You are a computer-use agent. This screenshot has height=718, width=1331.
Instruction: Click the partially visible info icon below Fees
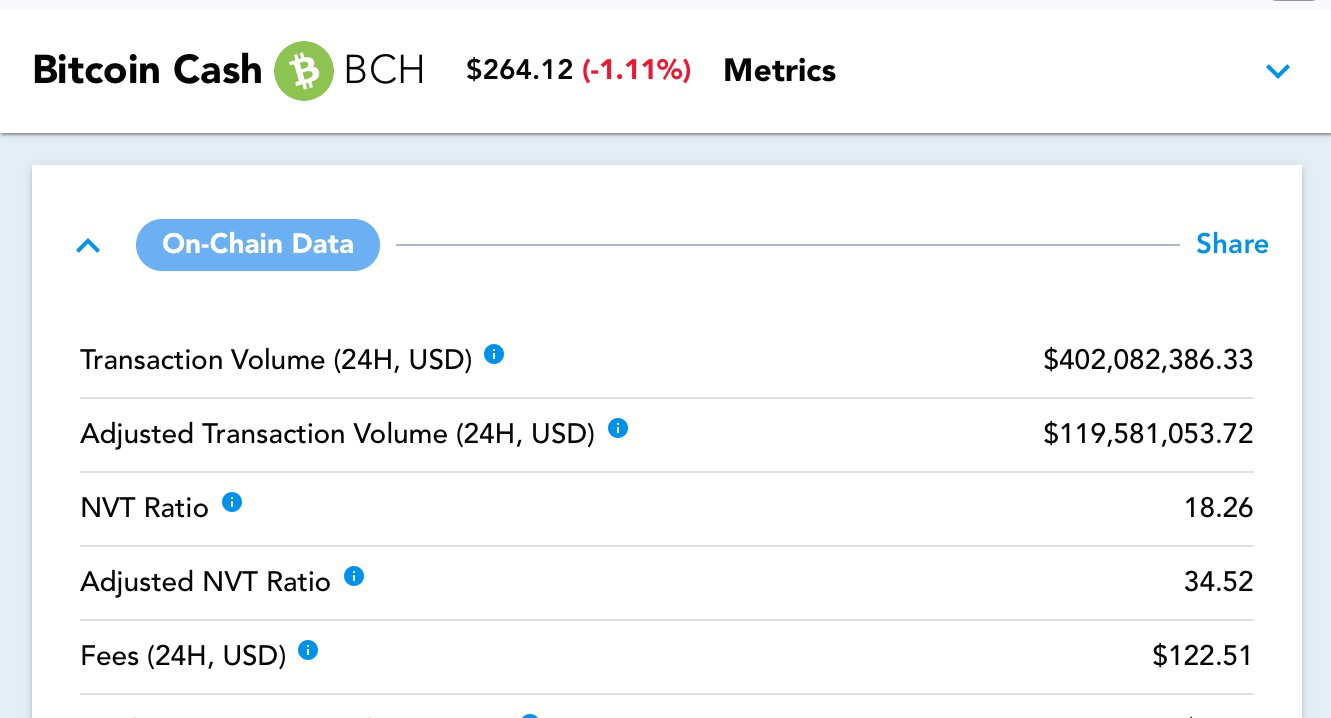click(x=530, y=715)
